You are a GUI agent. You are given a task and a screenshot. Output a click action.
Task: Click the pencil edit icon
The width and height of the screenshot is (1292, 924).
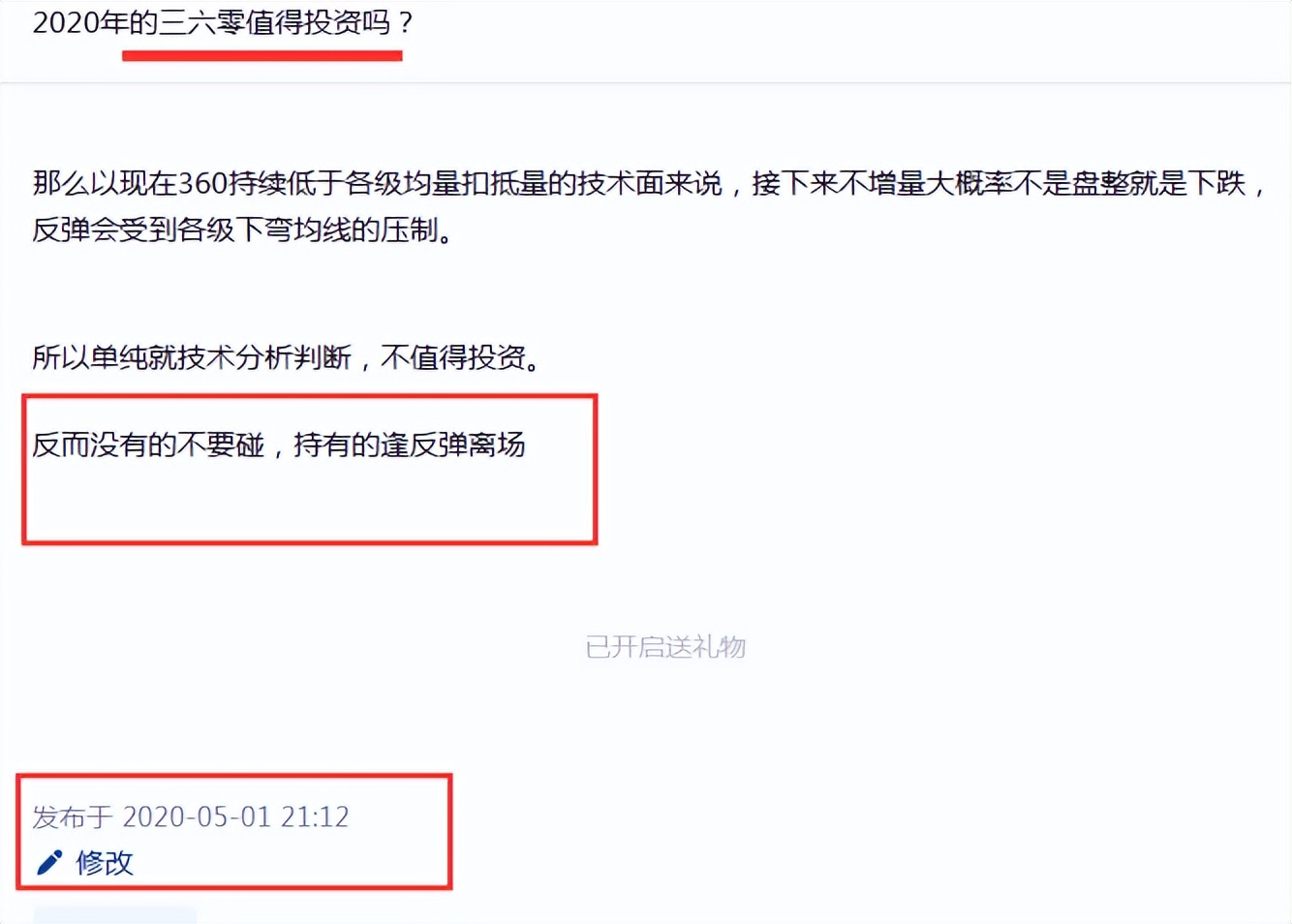(x=49, y=862)
